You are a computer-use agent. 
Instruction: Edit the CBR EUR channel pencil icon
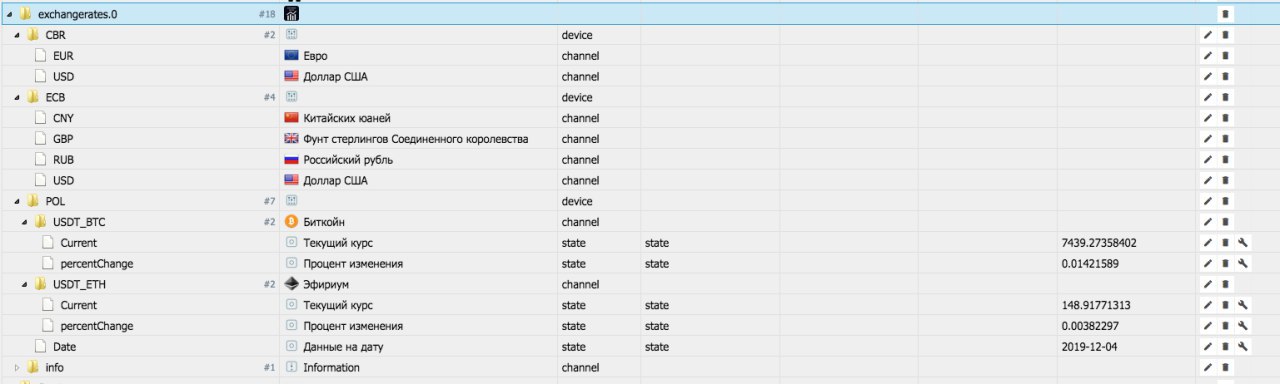(x=1209, y=56)
